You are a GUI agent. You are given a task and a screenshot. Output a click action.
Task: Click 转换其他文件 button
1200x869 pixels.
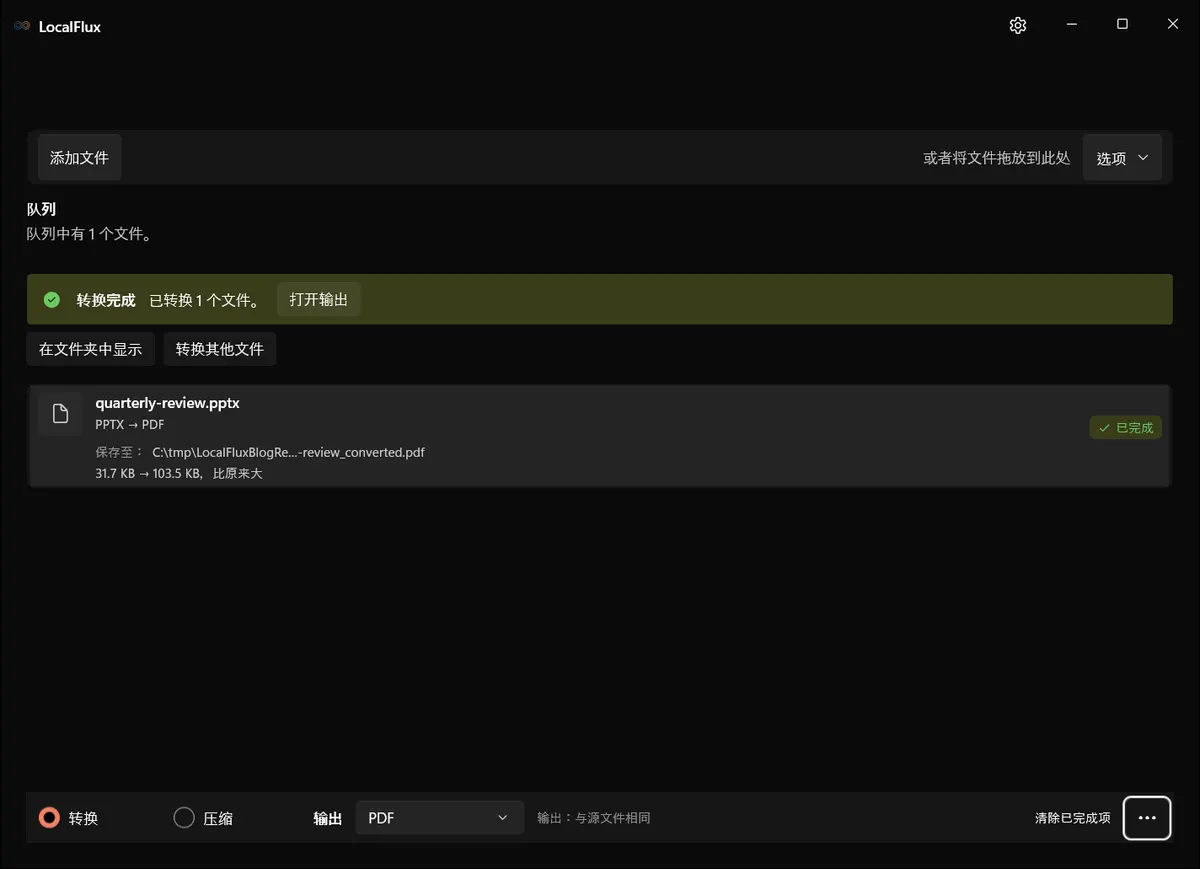point(220,349)
